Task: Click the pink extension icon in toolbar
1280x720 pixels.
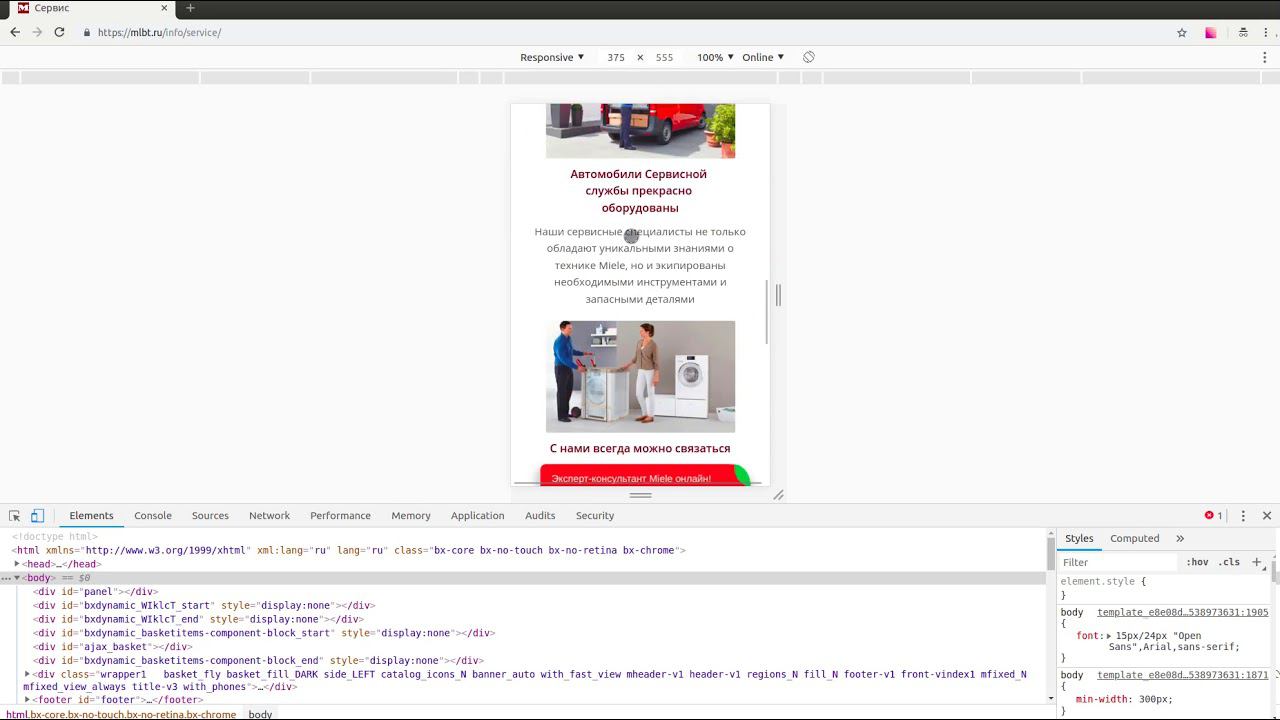Action: (1211, 32)
